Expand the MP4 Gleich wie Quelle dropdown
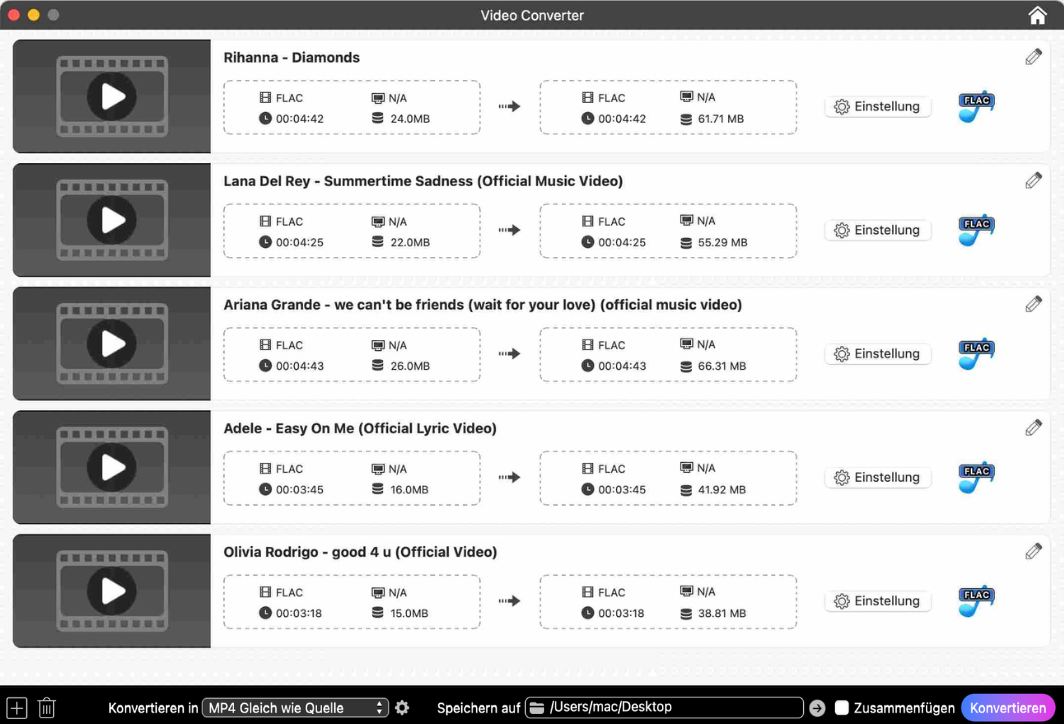Image resolution: width=1064 pixels, height=724 pixels. 295,708
